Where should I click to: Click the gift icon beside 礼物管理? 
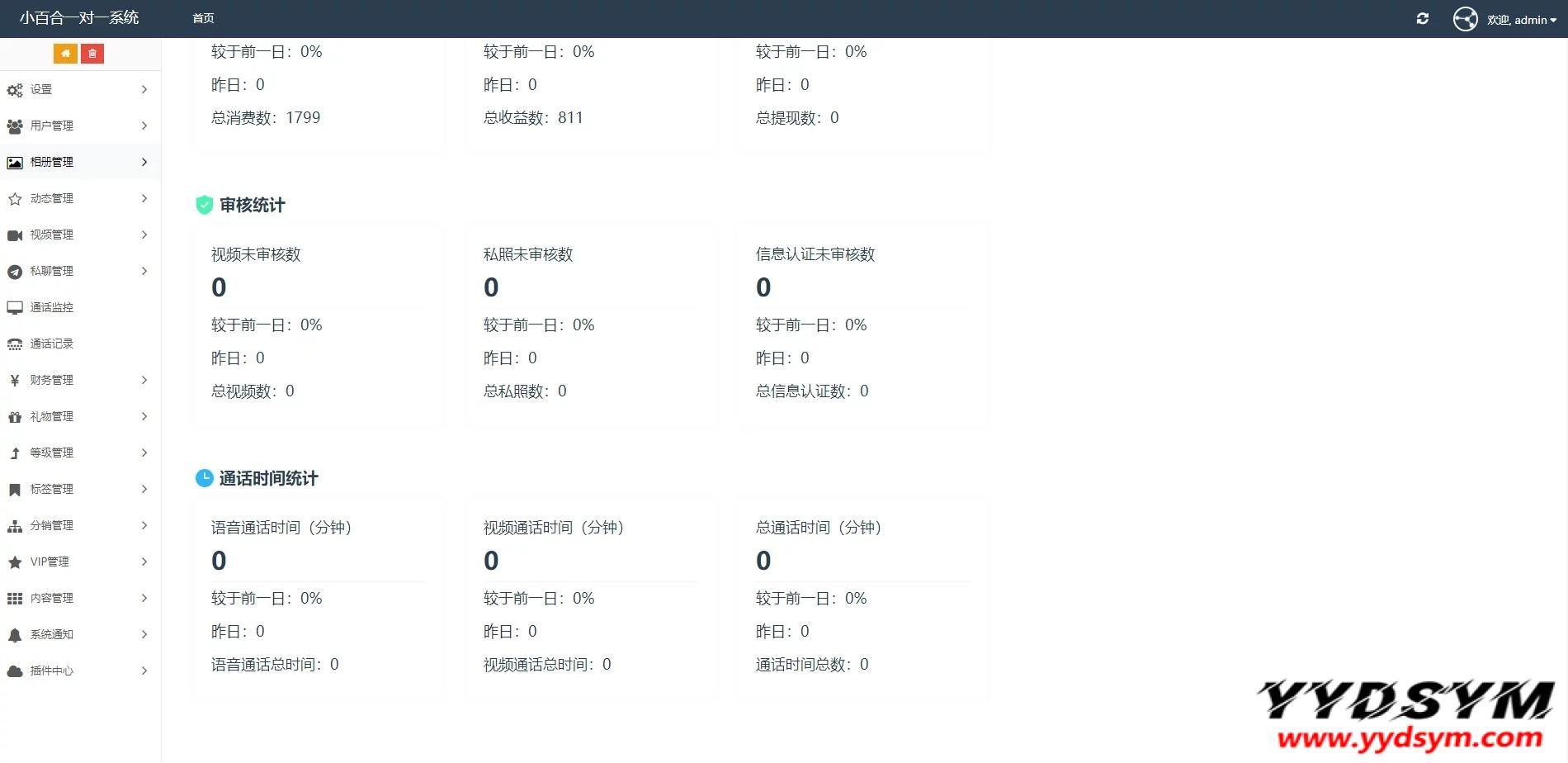point(15,417)
